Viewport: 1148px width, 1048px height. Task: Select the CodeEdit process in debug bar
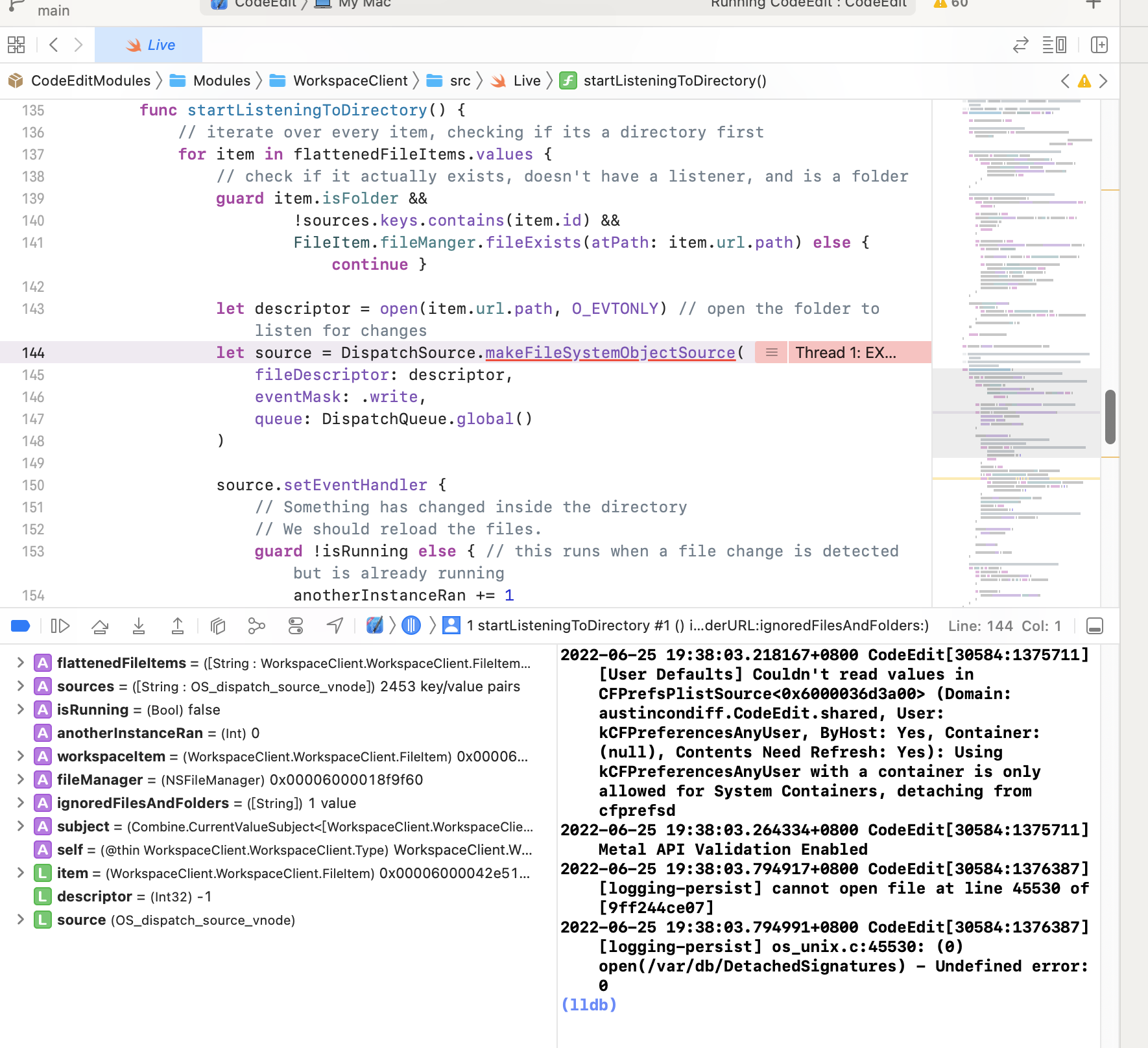point(375,625)
